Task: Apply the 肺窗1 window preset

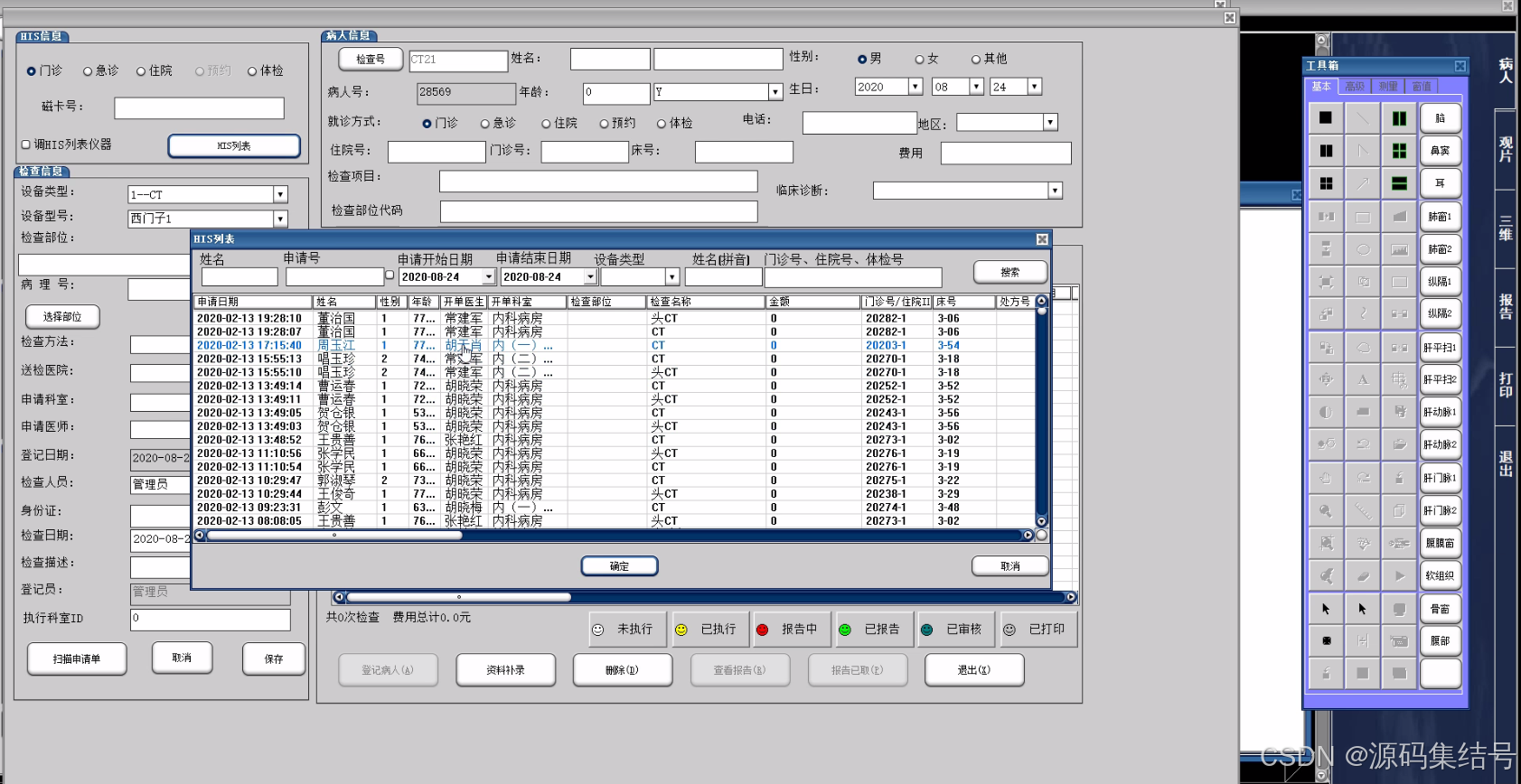Action: (x=1440, y=217)
